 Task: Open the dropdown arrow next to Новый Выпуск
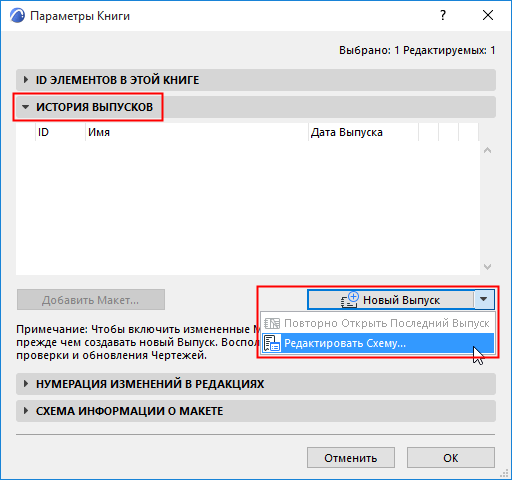(484, 300)
